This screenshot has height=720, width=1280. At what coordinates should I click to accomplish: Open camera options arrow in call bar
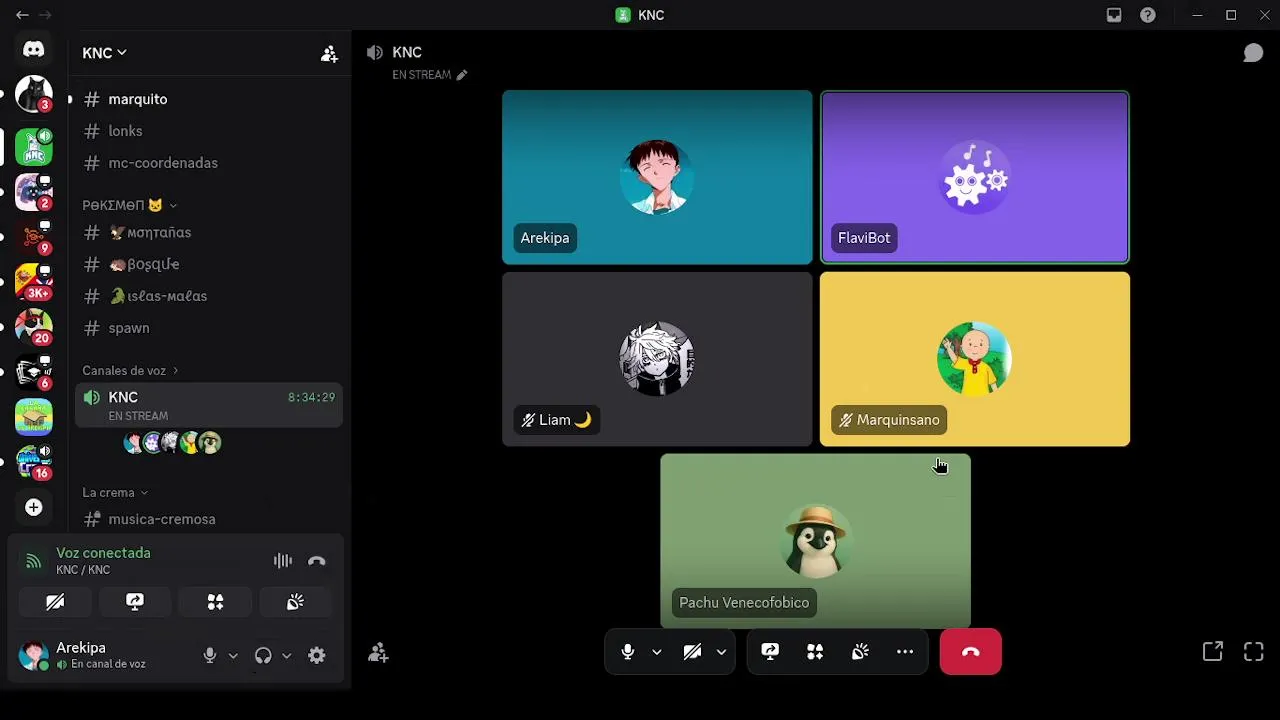click(x=721, y=652)
